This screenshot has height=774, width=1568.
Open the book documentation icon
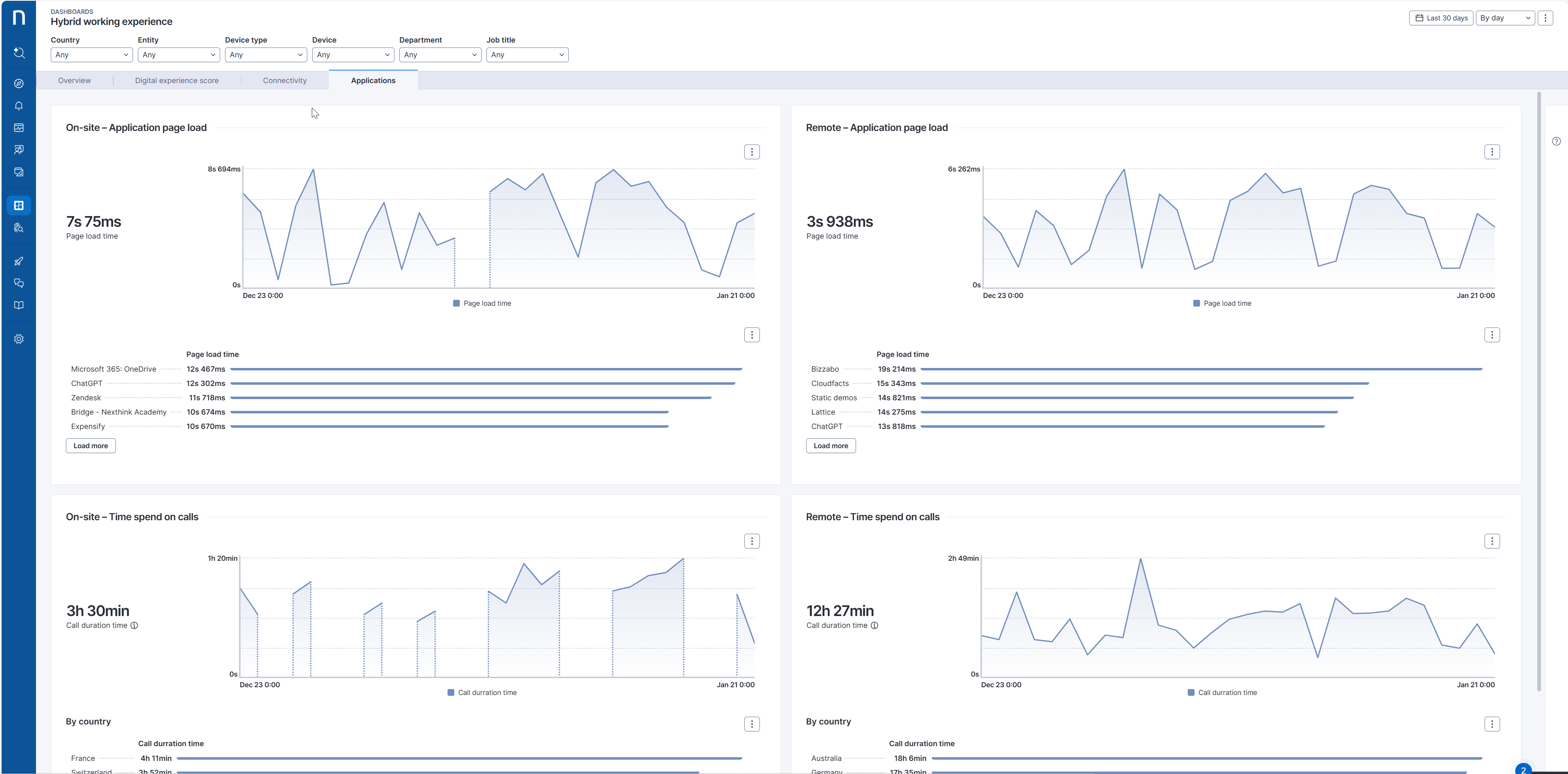pyautogui.click(x=19, y=305)
